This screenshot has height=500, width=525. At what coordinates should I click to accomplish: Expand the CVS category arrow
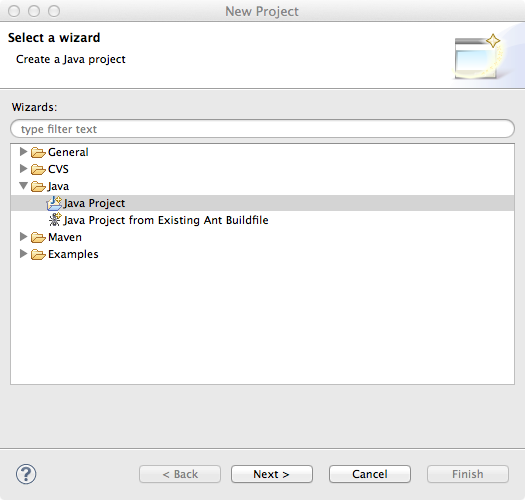click(23, 168)
